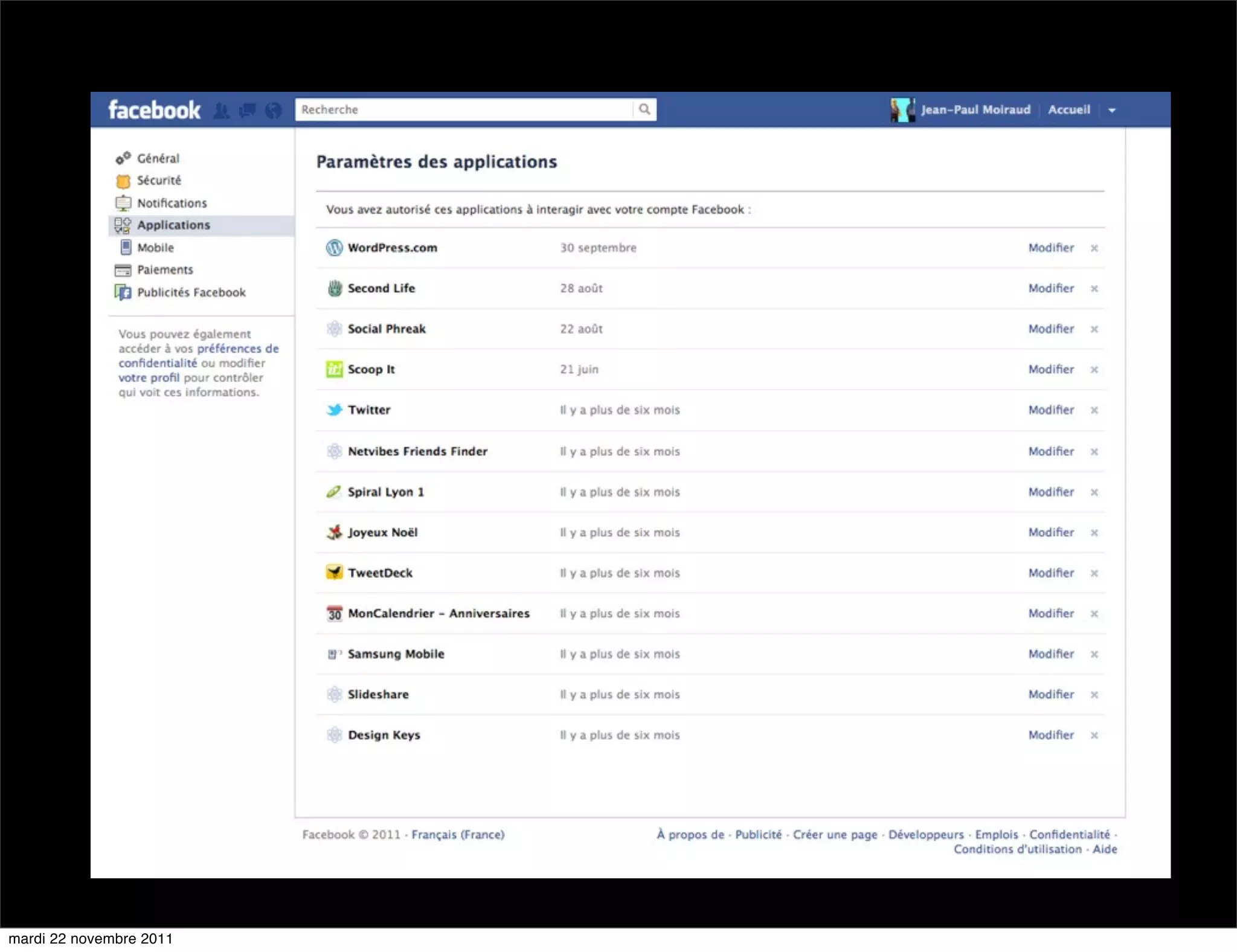Remove the Second Life app with X
Viewport: 1237px width, 952px height.
pos(1094,289)
